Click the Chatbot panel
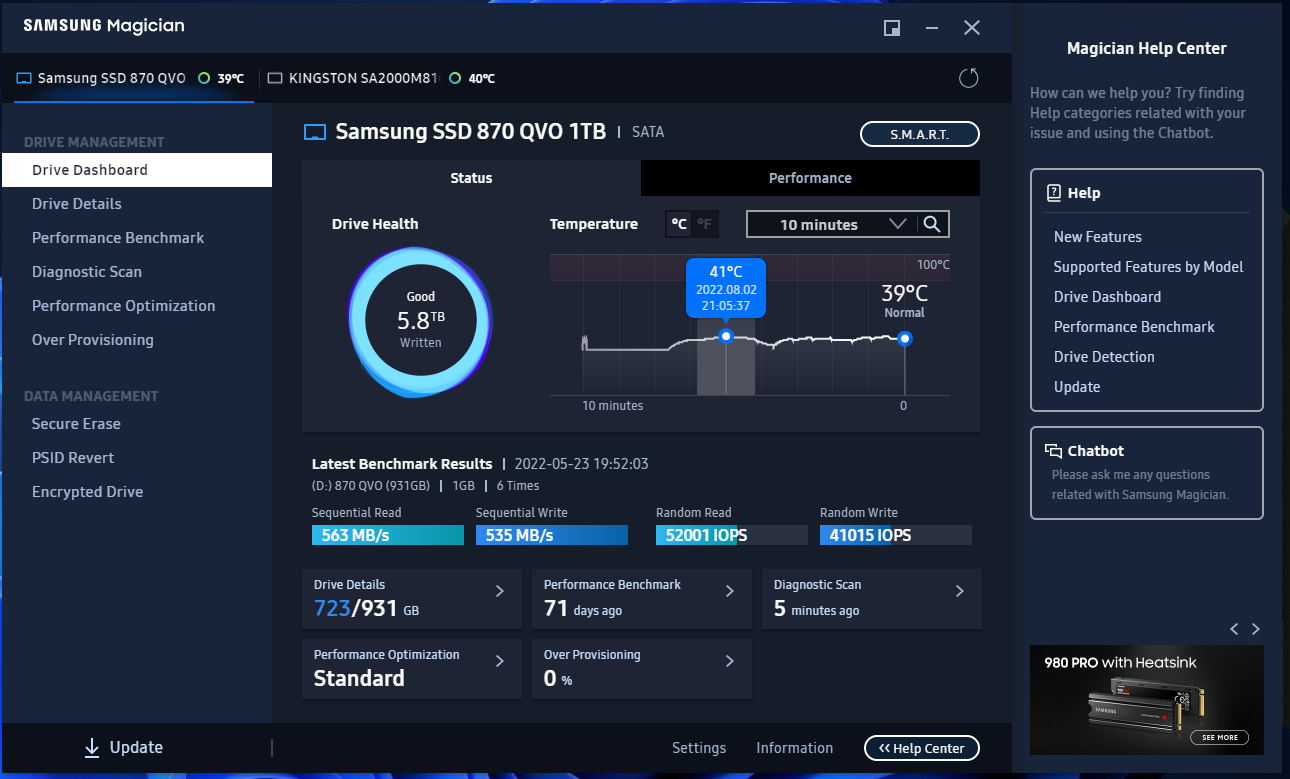This screenshot has width=1290, height=779. [1147, 473]
